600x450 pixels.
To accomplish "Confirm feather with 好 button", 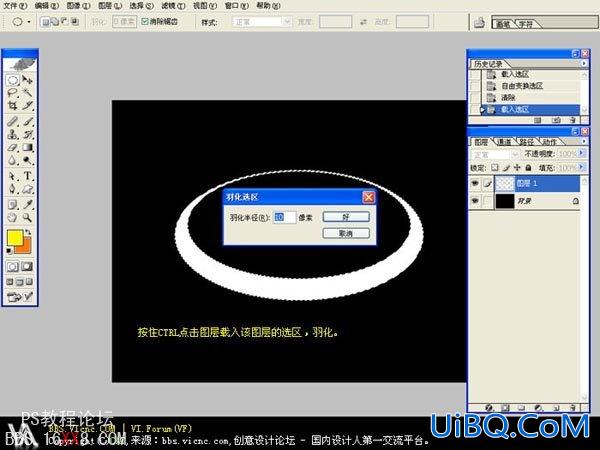I will coord(346,217).
